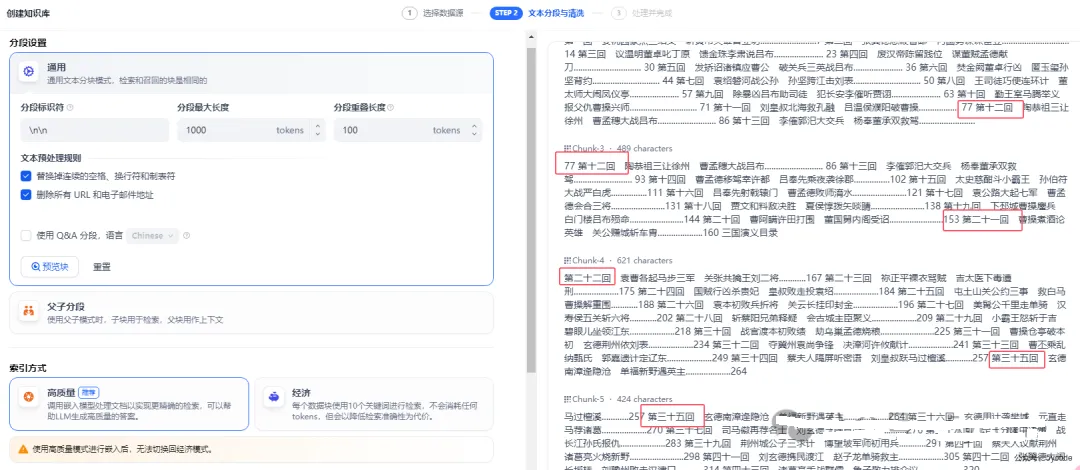Click the 高质量 index method icon
This screenshot has height=470, width=1080.
tap(29, 396)
